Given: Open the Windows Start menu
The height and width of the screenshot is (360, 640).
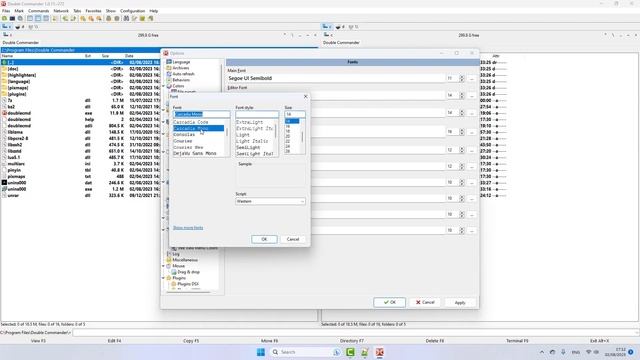Looking at the screenshot, I should point(261,352).
